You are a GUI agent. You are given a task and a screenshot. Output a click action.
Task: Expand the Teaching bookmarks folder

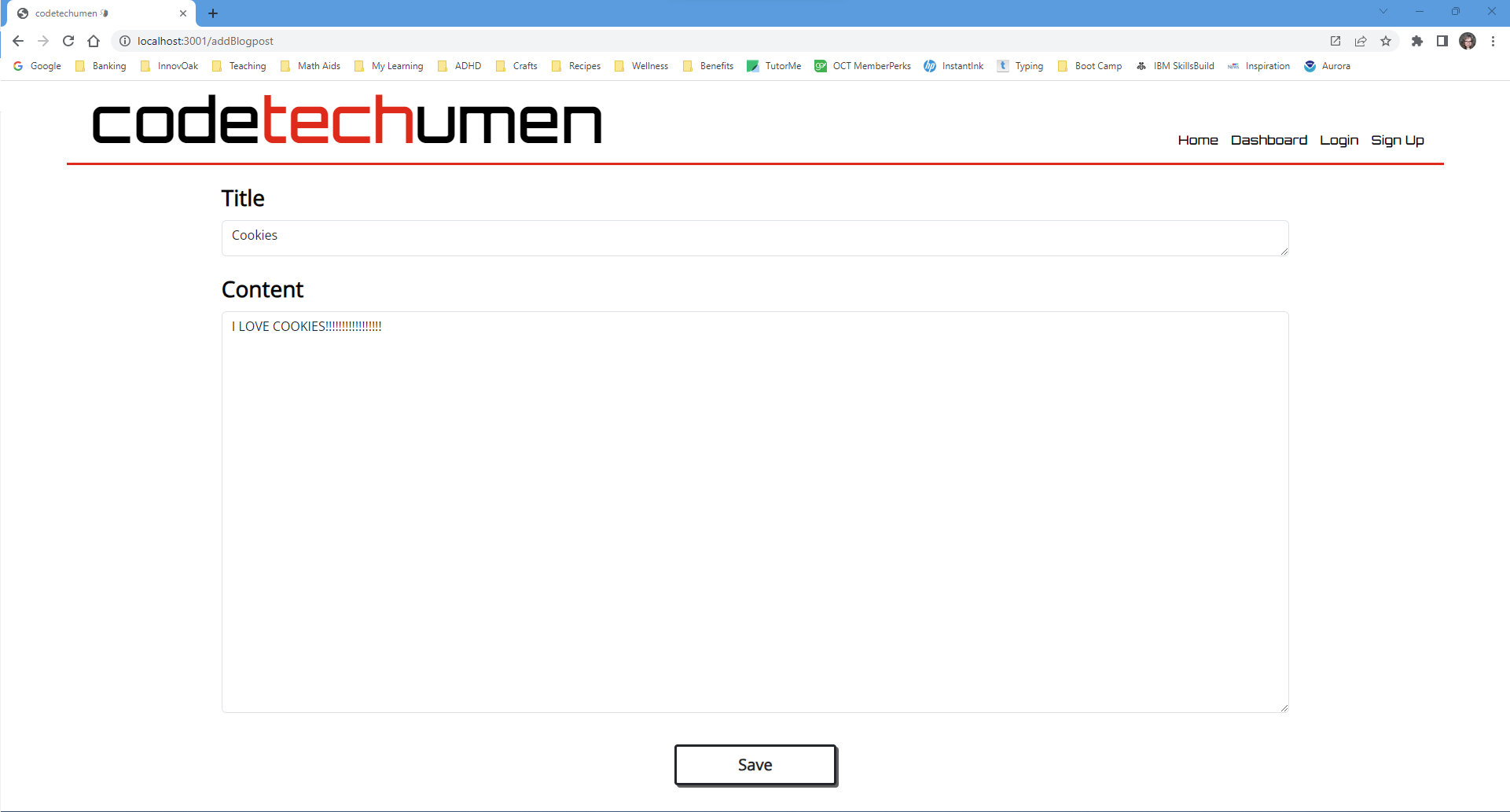(x=247, y=66)
